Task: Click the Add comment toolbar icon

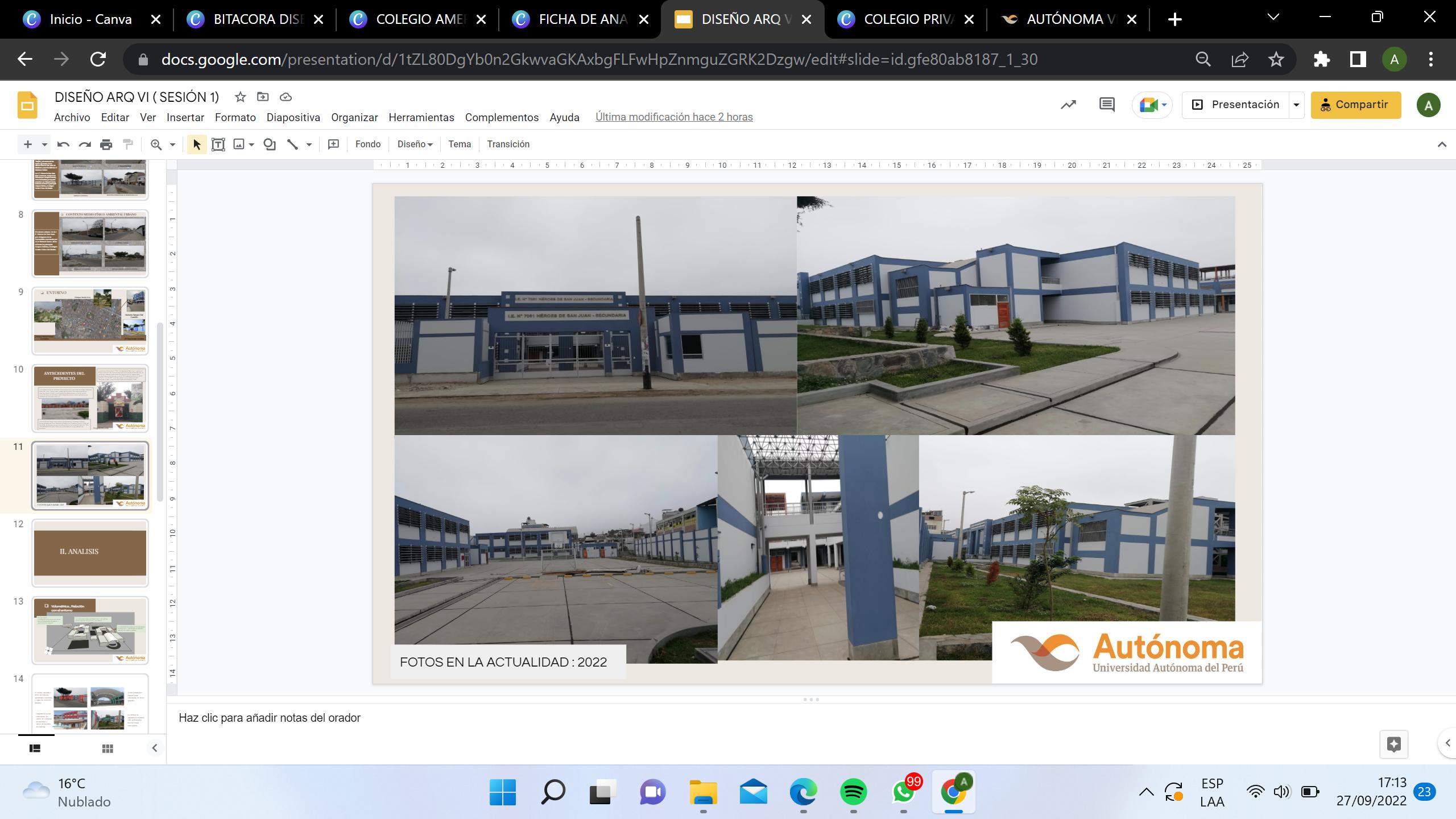Action: (x=333, y=144)
